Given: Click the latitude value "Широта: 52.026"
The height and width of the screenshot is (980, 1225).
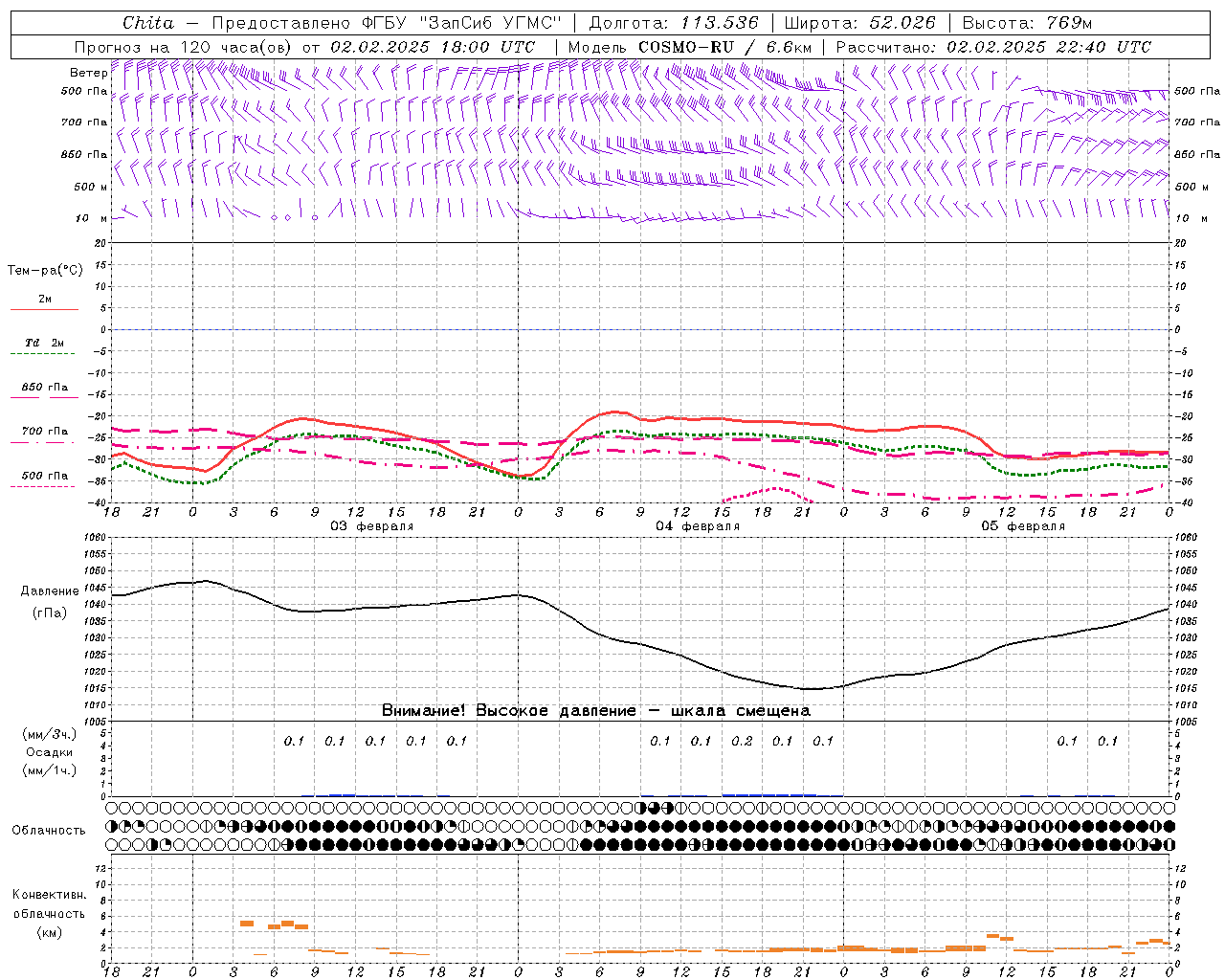Looking at the screenshot, I should (x=860, y=23).
